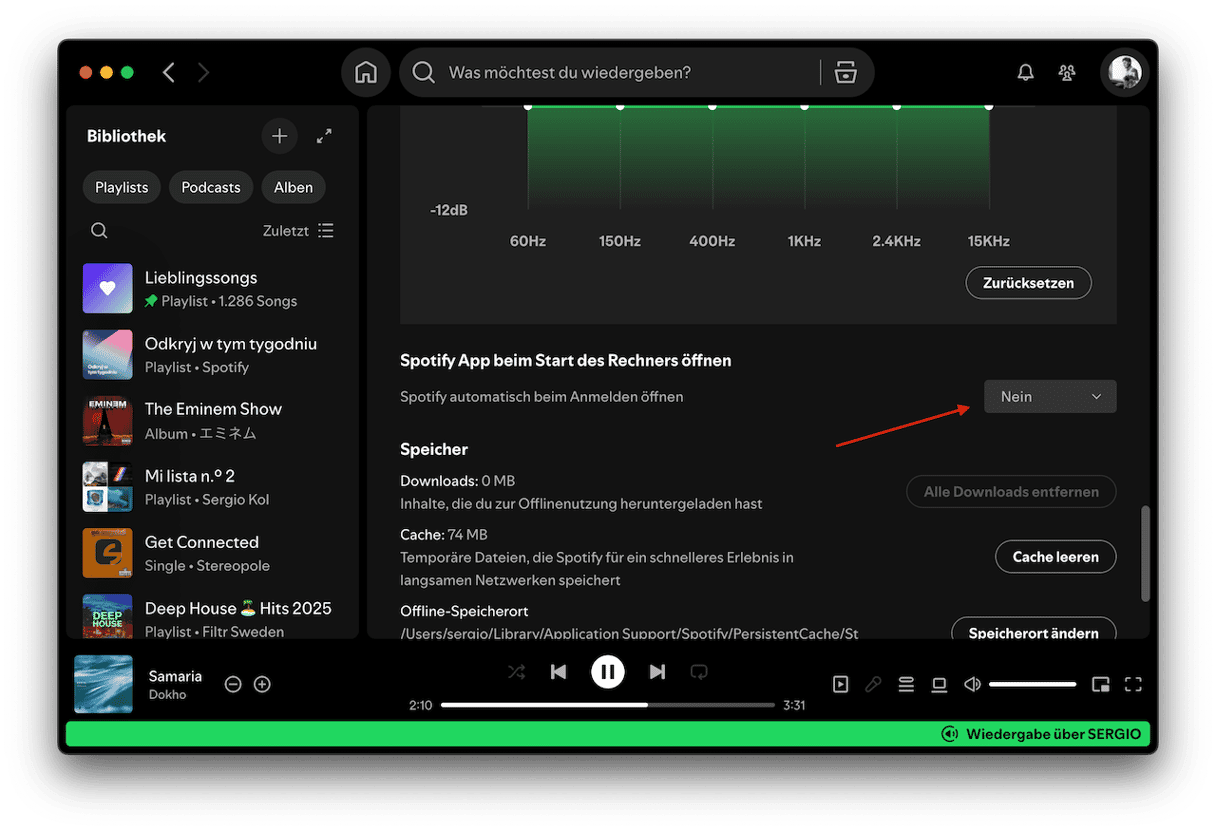Image resolution: width=1216 pixels, height=831 pixels.
Task: Select the Alben filter tab
Action: tap(293, 187)
